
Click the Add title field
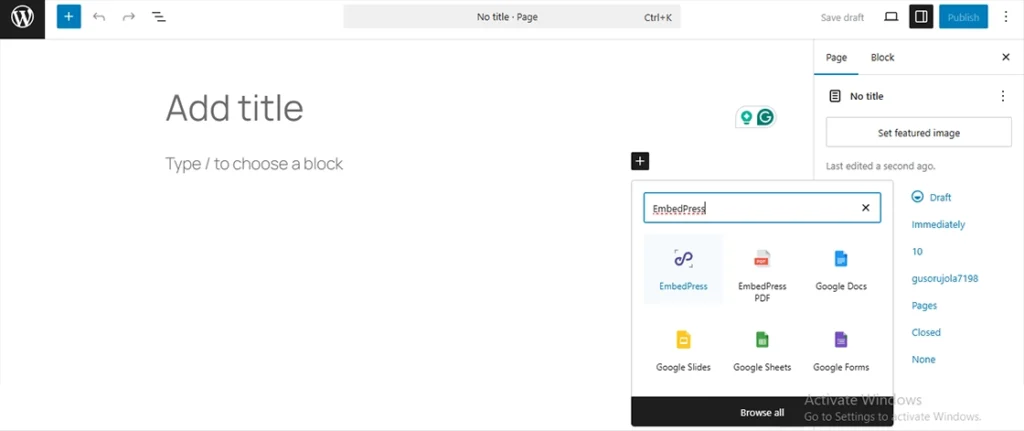click(x=234, y=108)
